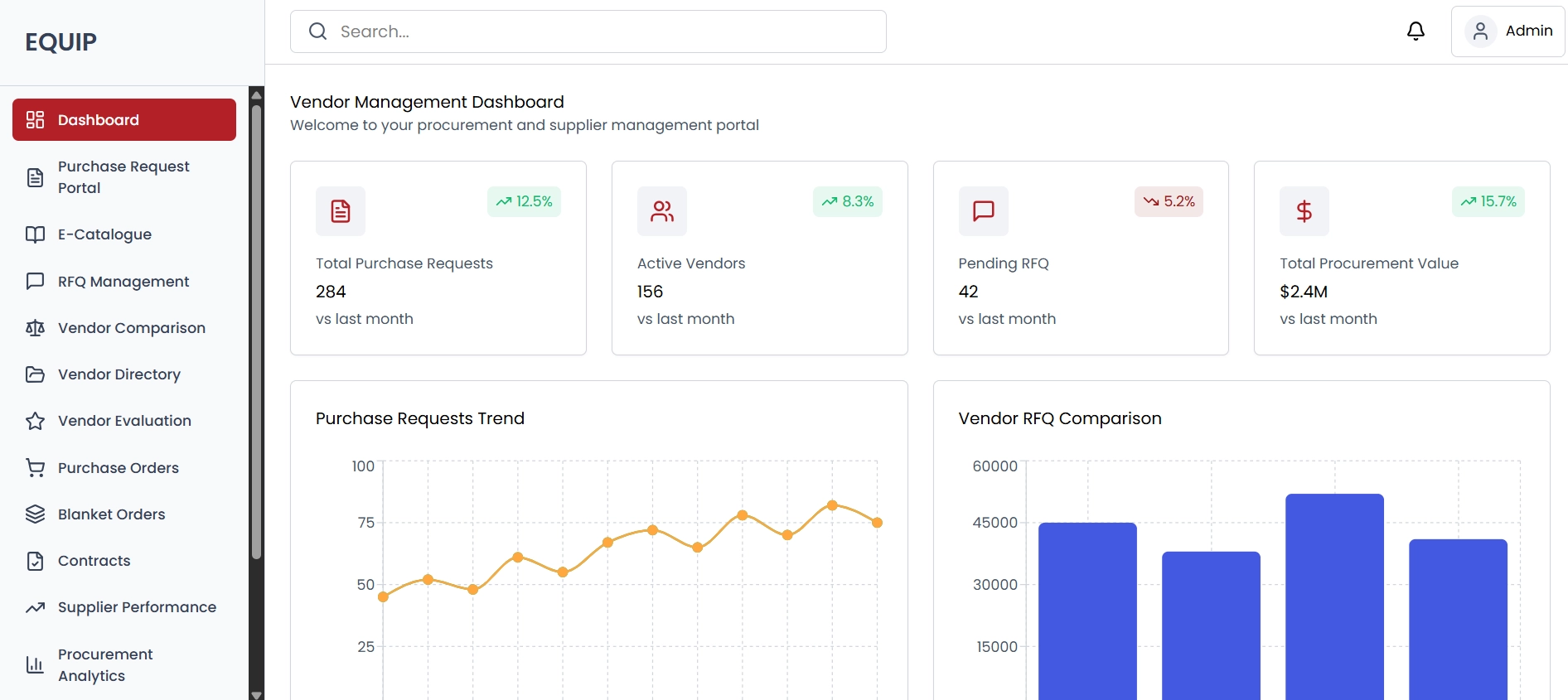Go to Procurement Analytics
1568x700 pixels.
click(124, 665)
